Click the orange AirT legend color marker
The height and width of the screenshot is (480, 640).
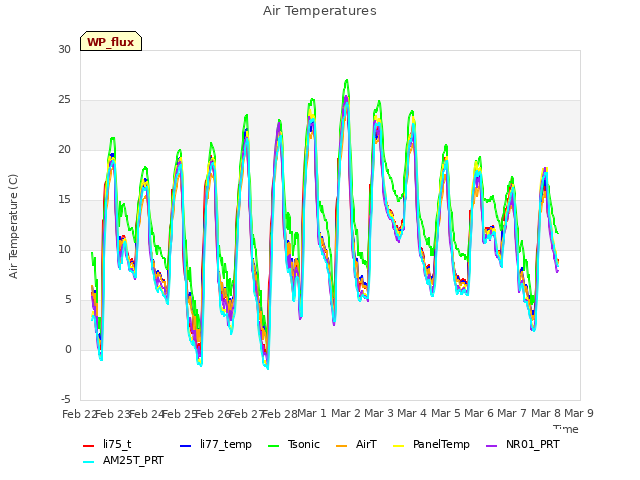point(342,446)
